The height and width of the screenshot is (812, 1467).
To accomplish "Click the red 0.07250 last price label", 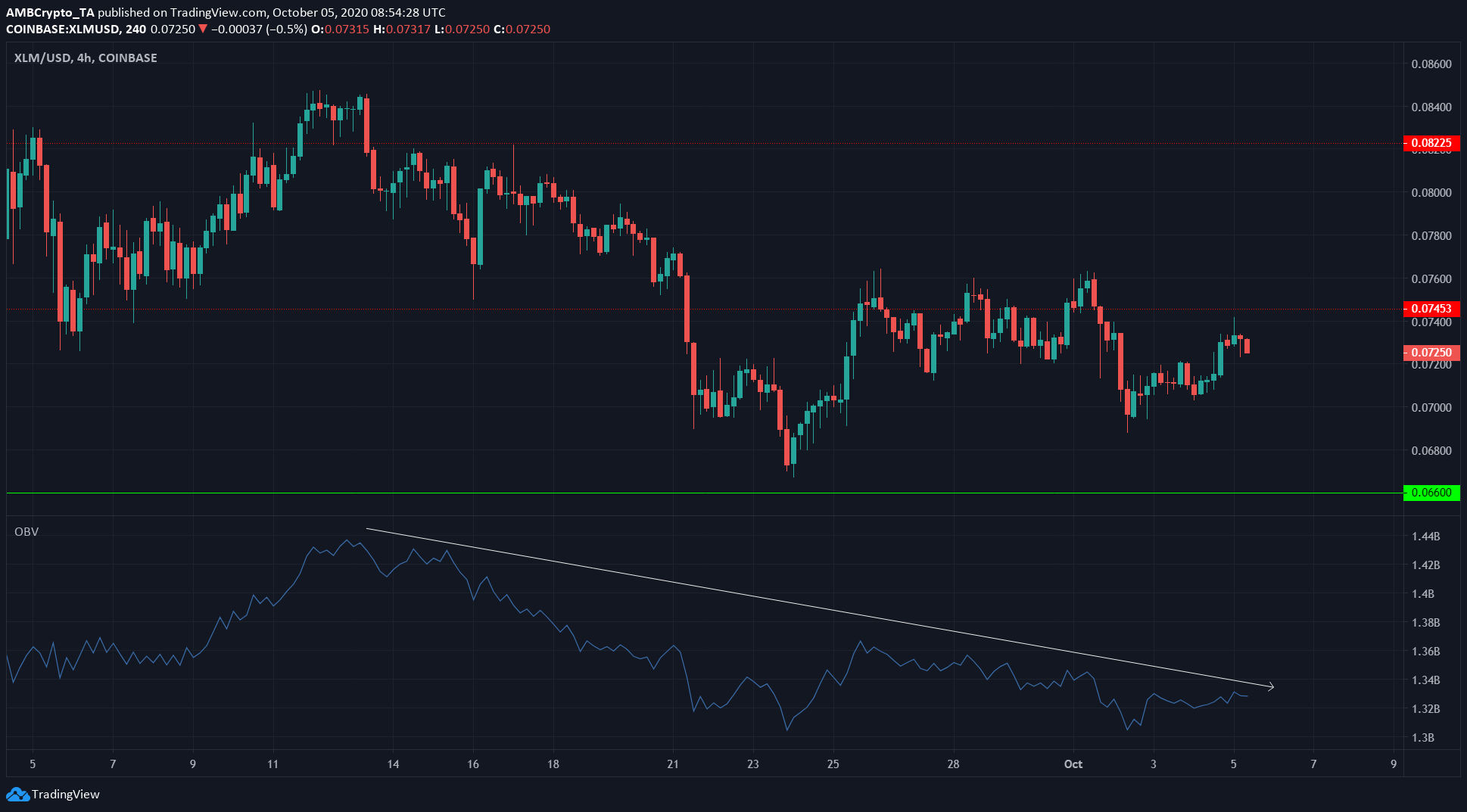I will [1431, 353].
